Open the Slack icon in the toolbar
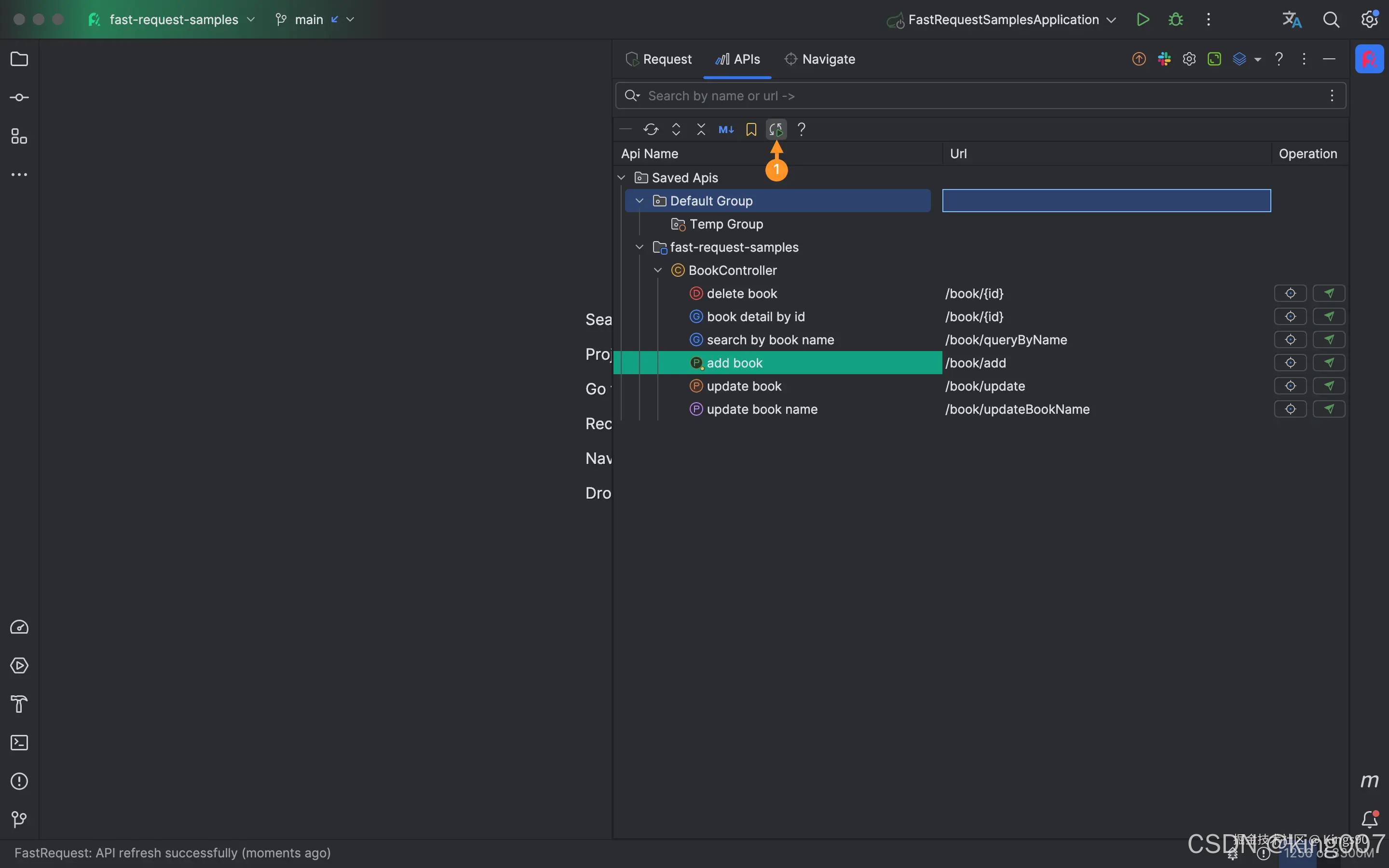1389x868 pixels. click(x=1164, y=59)
